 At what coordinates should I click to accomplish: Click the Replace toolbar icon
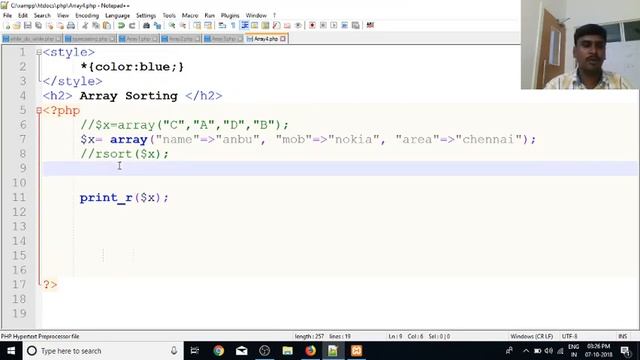[x=157, y=26]
